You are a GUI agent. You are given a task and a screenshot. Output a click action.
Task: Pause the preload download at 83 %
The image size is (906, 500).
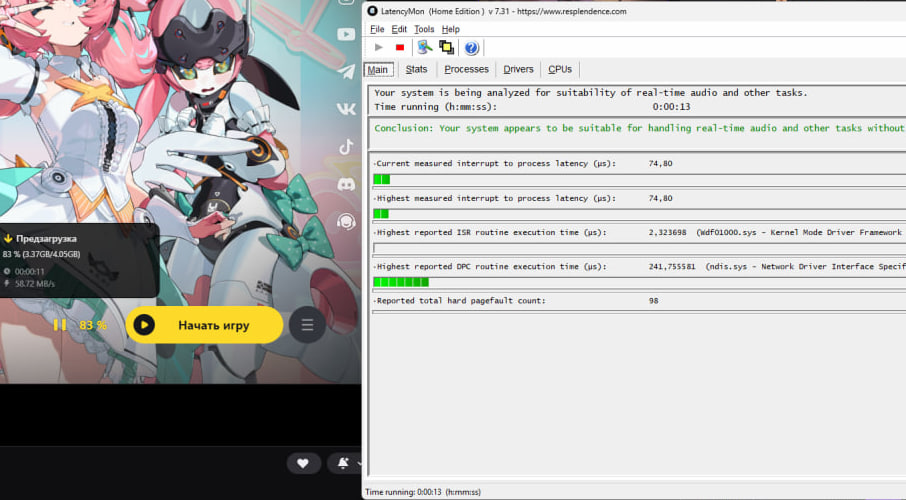60,325
